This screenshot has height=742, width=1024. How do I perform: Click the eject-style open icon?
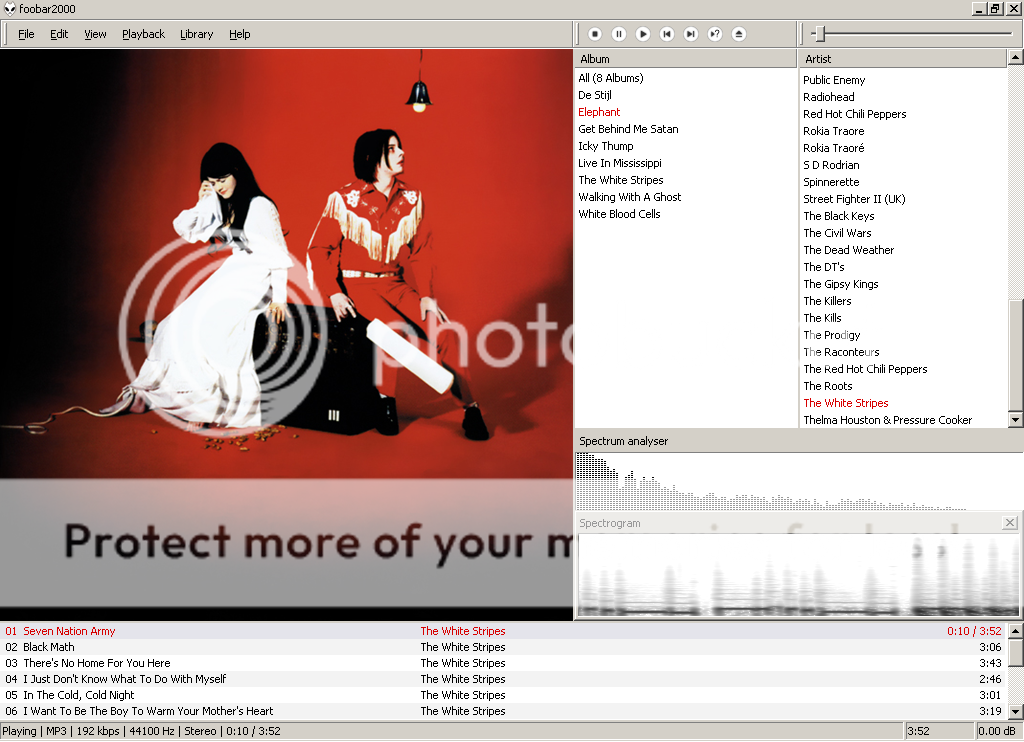click(x=737, y=33)
